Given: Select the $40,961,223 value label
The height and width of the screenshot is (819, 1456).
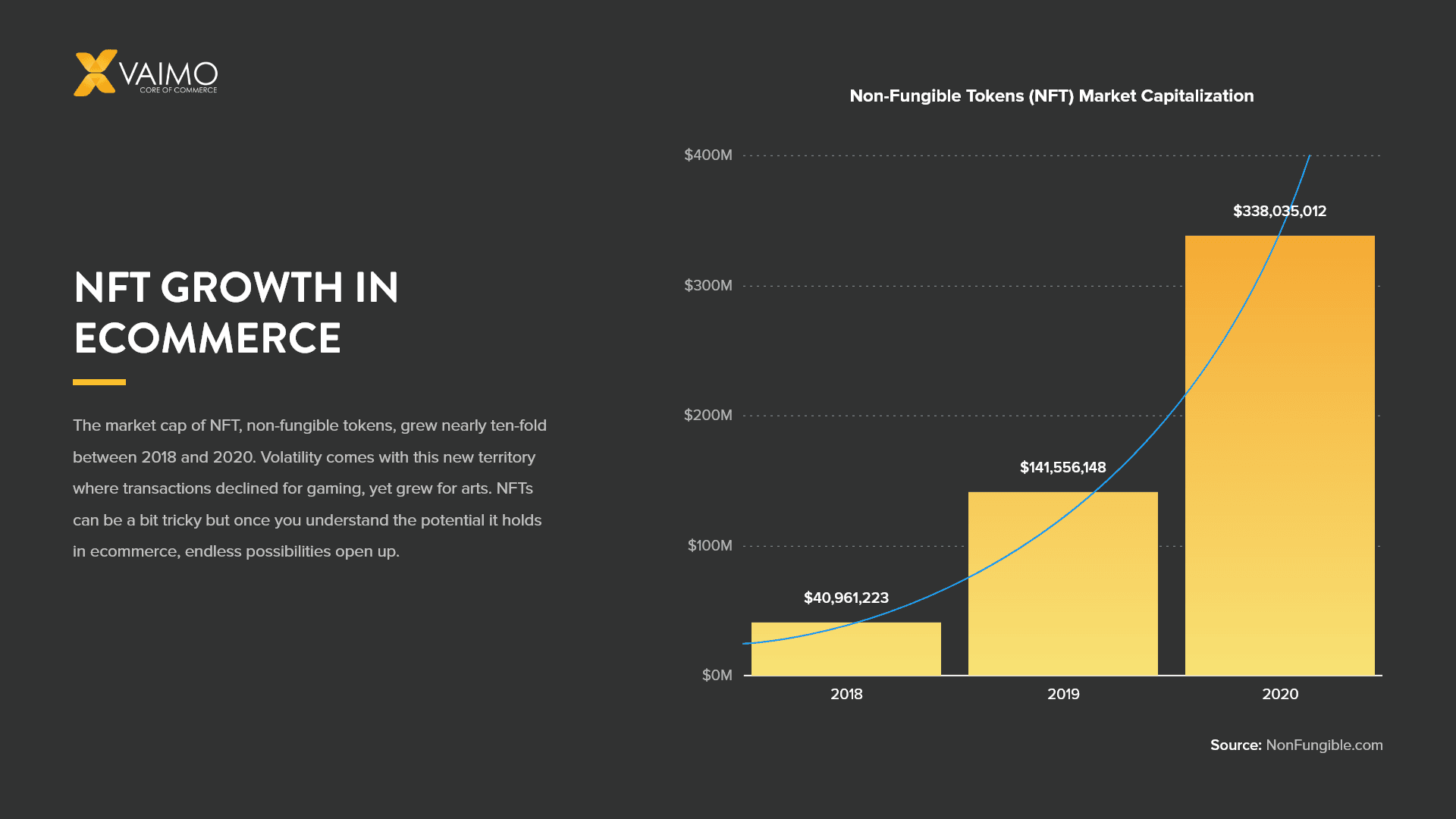Looking at the screenshot, I should [846, 598].
